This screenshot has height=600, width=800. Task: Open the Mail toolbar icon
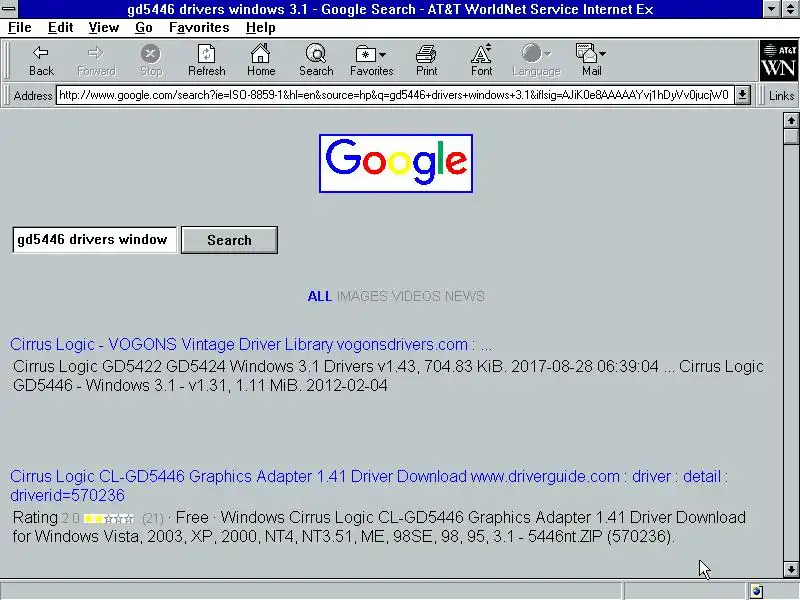[x=586, y=53]
